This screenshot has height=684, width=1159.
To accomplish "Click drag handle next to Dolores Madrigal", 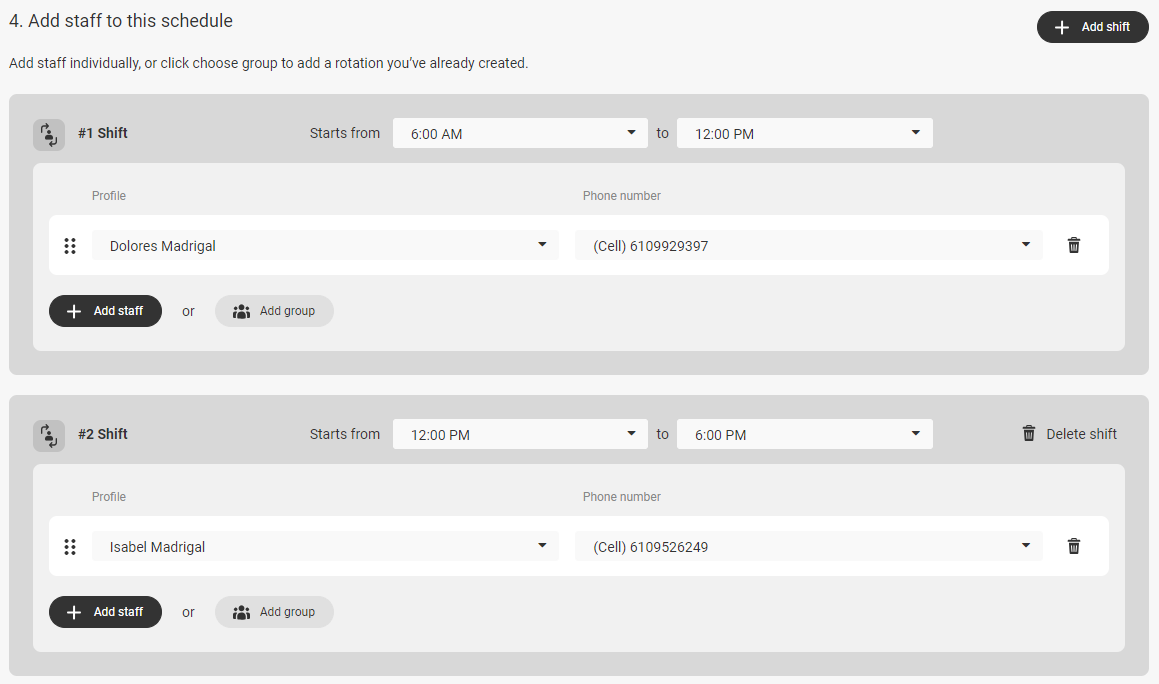I will tap(69, 246).
